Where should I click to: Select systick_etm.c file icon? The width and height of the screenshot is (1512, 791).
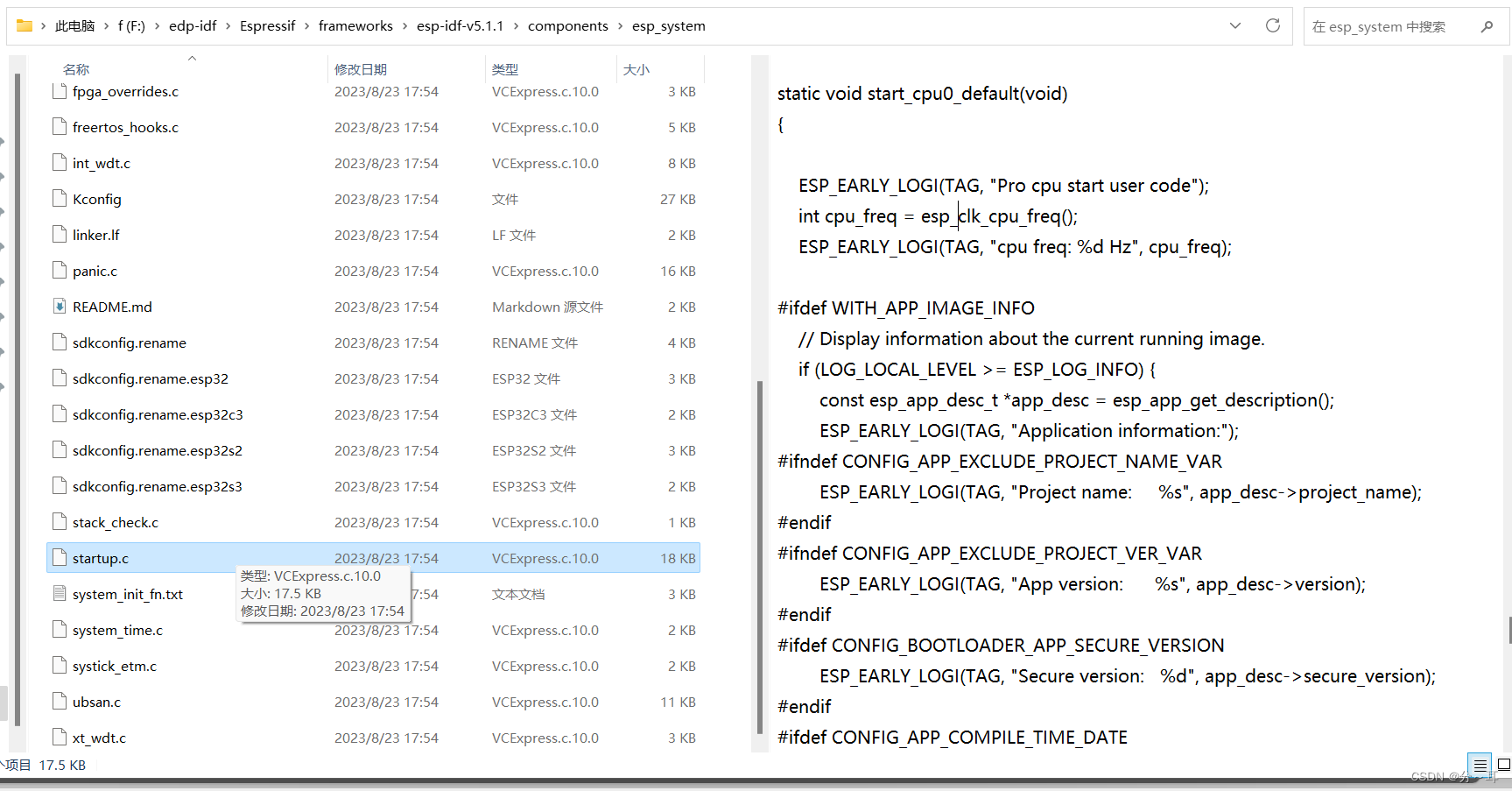coord(60,666)
